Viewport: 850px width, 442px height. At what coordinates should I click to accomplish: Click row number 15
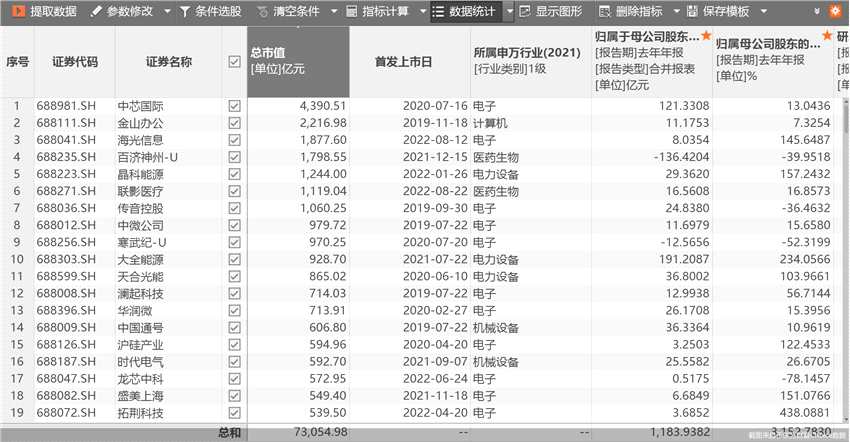(17, 344)
